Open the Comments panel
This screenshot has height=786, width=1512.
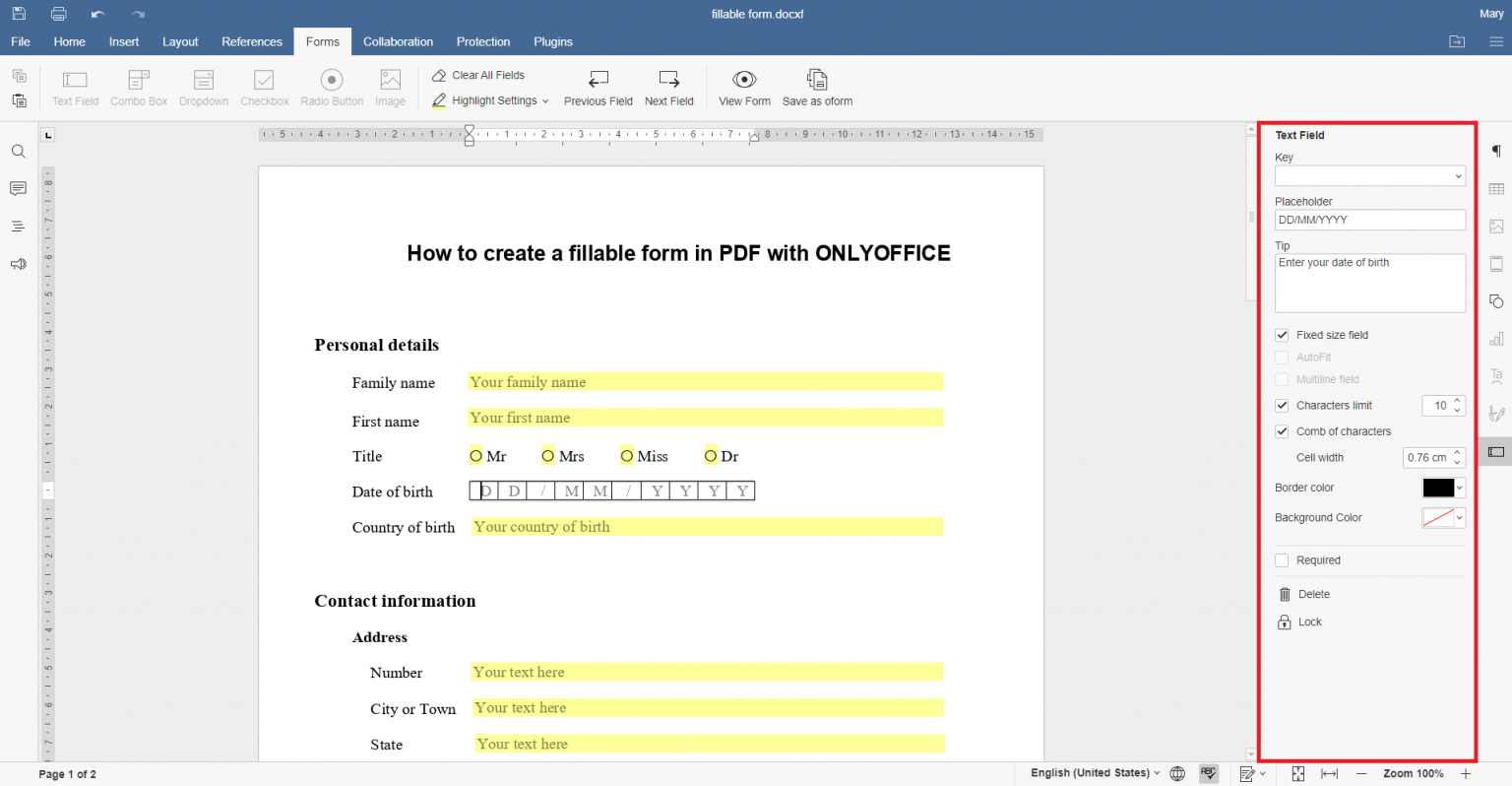(18, 188)
